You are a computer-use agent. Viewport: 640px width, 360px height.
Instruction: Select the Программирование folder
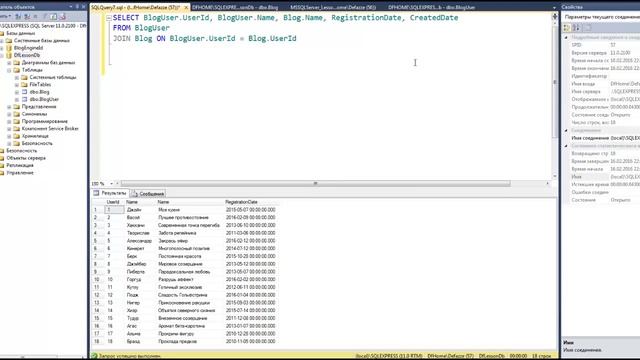pyautogui.click(x=44, y=121)
